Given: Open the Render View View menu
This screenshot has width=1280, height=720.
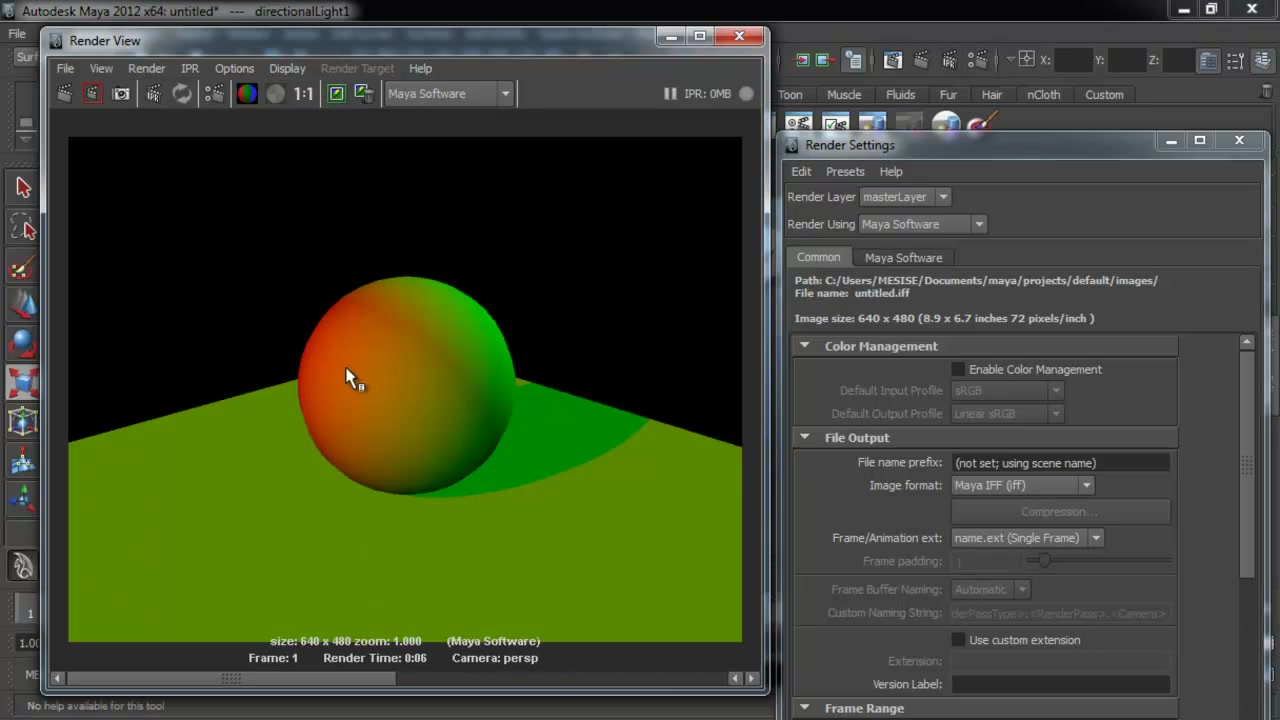Looking at the screenshot, I should [x=101, y=68].
